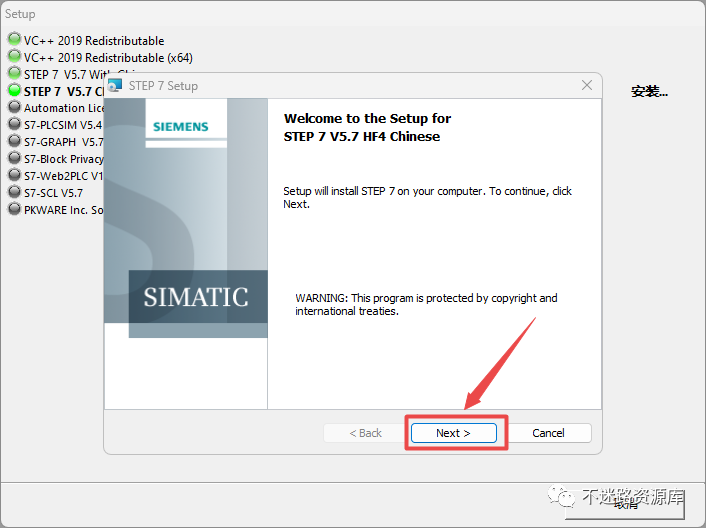Click the Next > button
706x528 pixels.
453,433
